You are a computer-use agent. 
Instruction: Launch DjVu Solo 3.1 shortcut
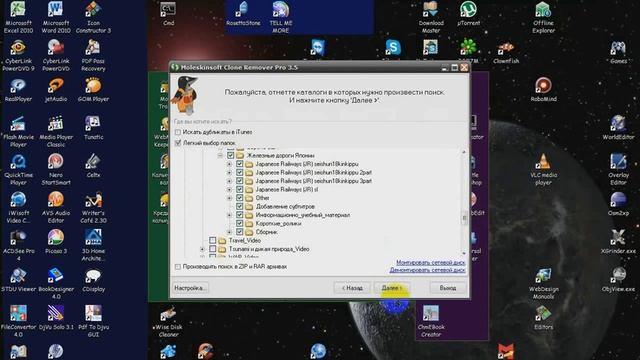(56, 318)
